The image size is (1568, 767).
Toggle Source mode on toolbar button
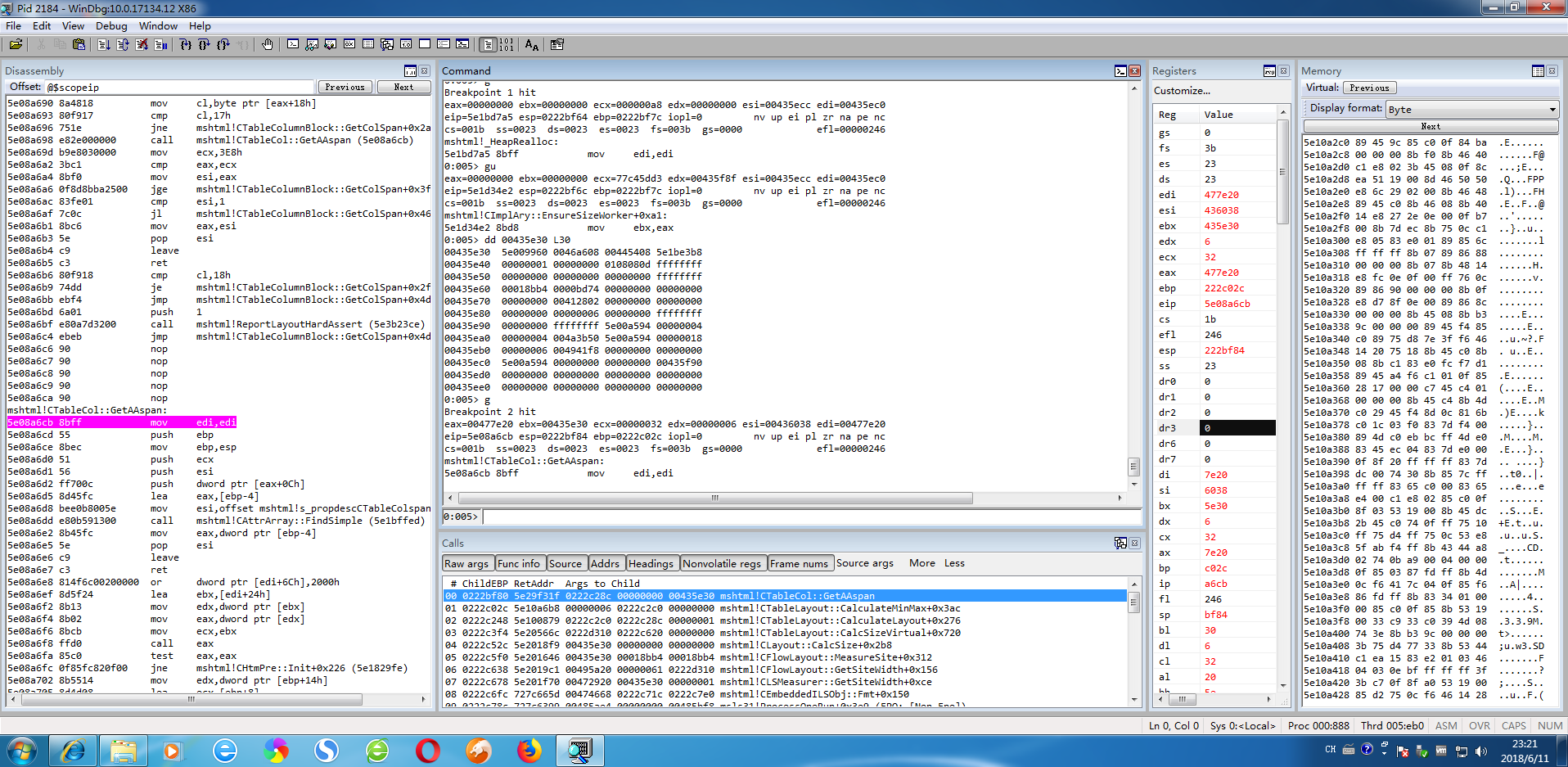489,44
